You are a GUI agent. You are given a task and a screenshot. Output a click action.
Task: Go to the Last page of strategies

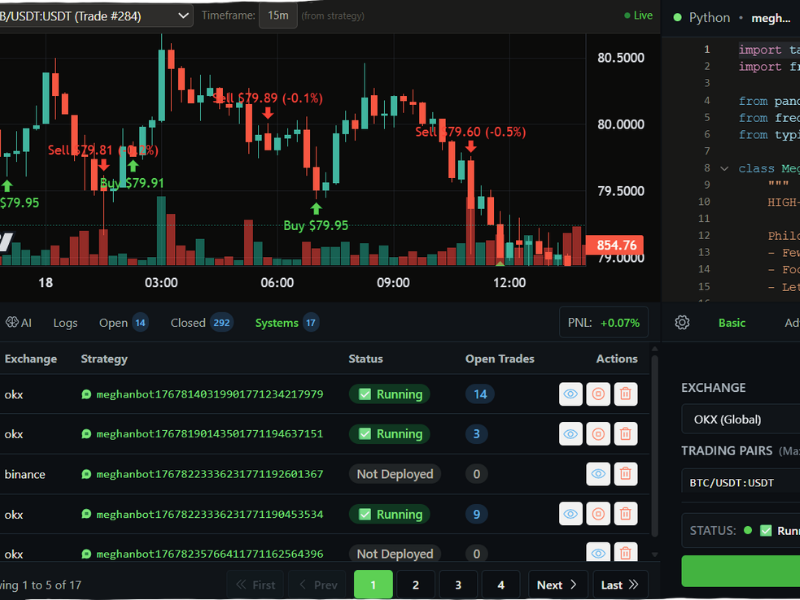pos(617,584)
